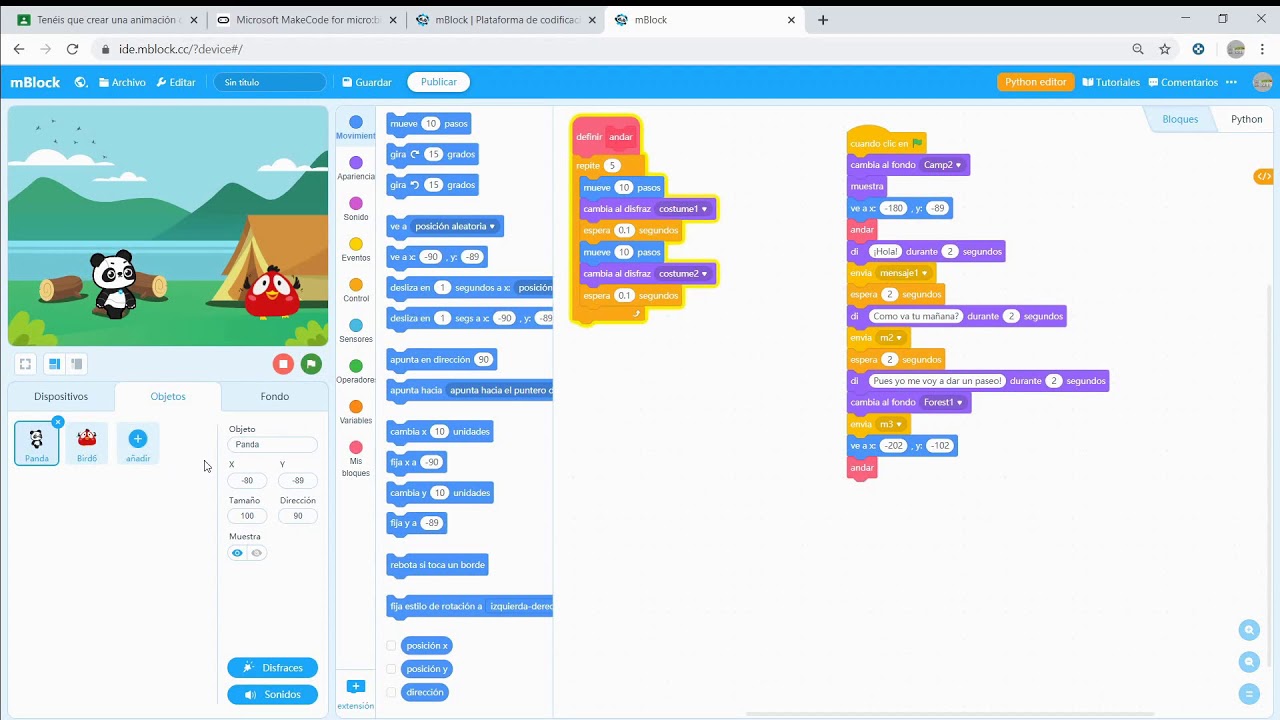
Task: Click the Disfraces button
Action: coord(272,668)
